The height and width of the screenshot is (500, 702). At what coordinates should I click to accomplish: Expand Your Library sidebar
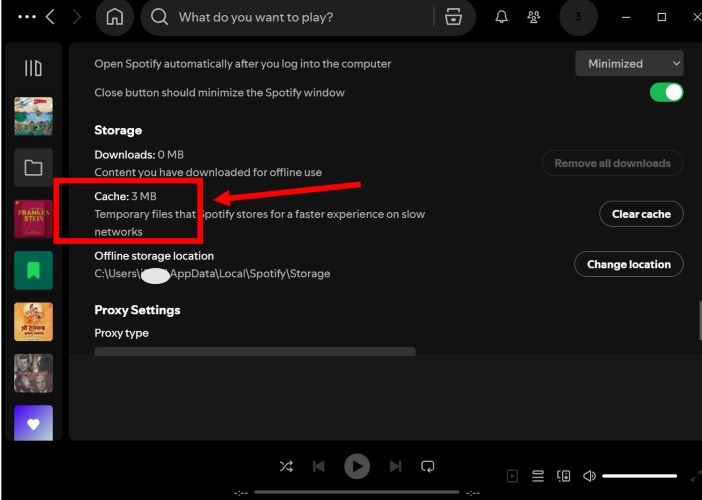pos(33,68)
